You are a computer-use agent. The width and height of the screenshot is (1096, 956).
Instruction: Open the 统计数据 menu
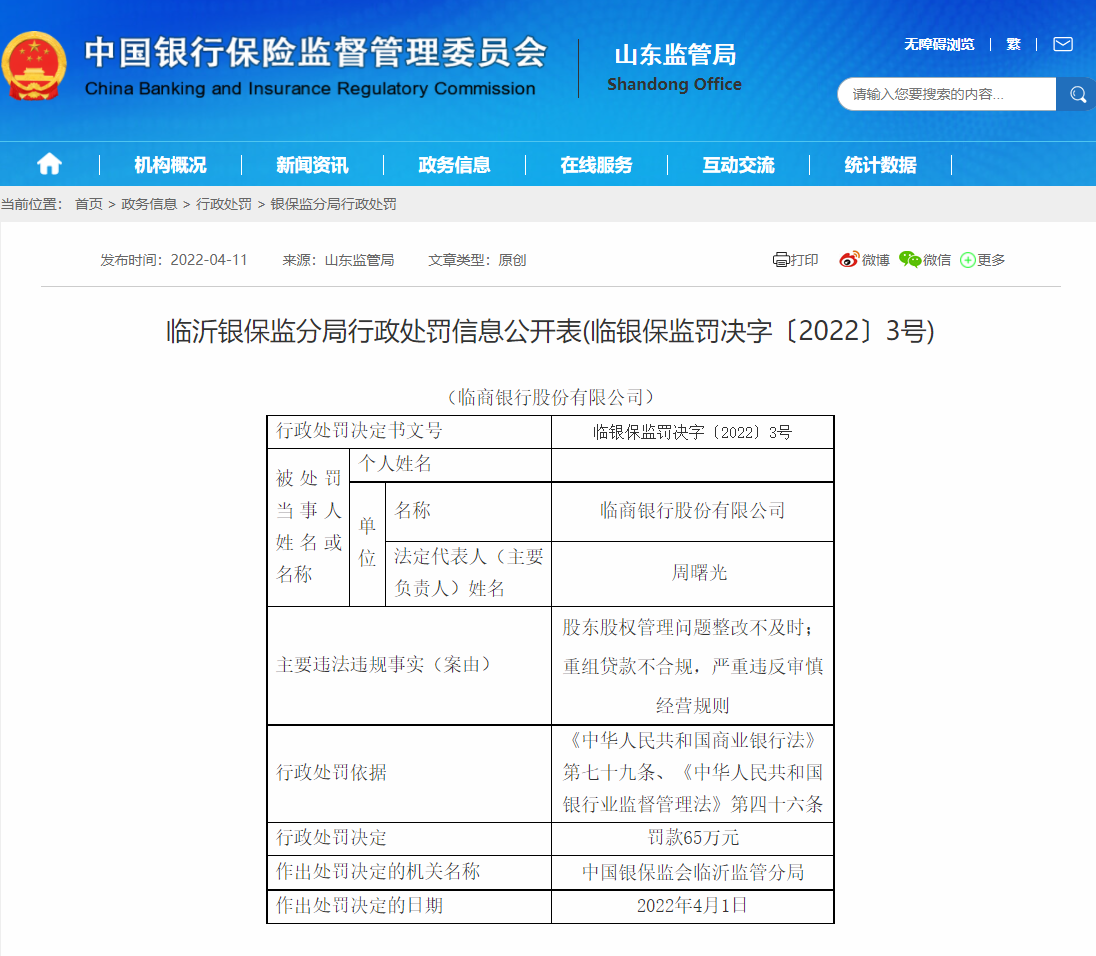[x=878, y=164]
